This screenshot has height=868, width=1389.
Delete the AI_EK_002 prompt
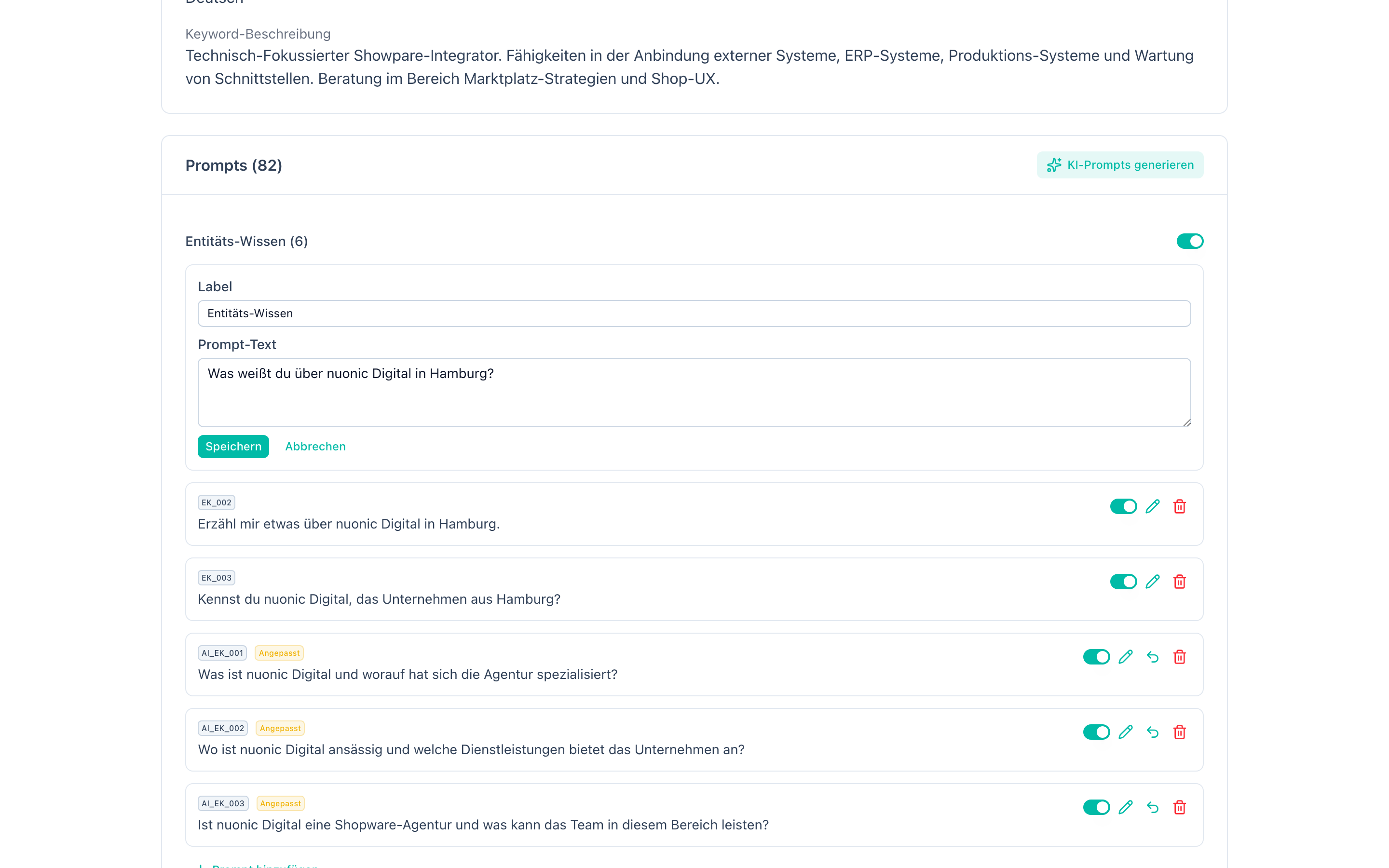point(1180,732)
